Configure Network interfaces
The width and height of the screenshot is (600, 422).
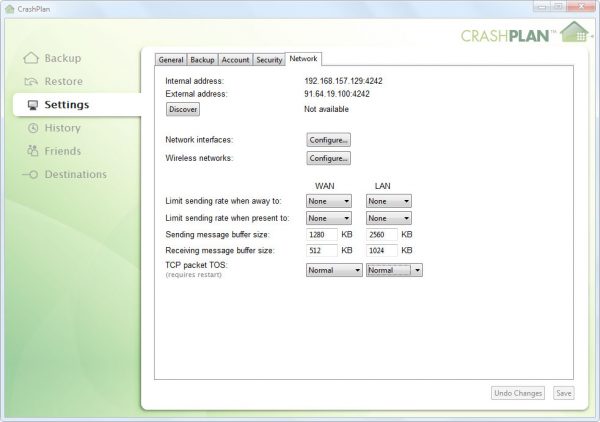(x=328, y=140)
